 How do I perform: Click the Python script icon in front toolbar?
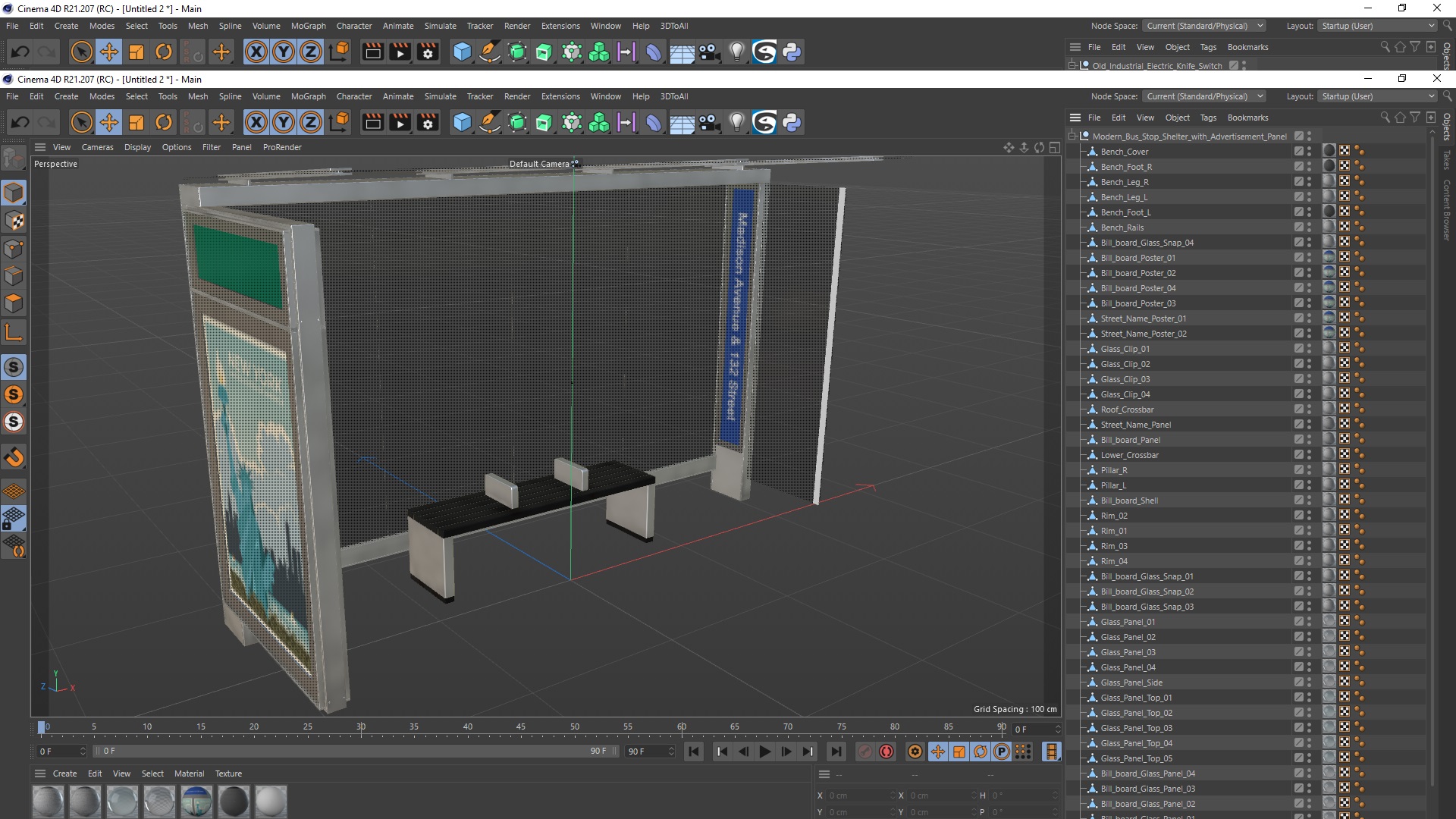coord(792,122)
